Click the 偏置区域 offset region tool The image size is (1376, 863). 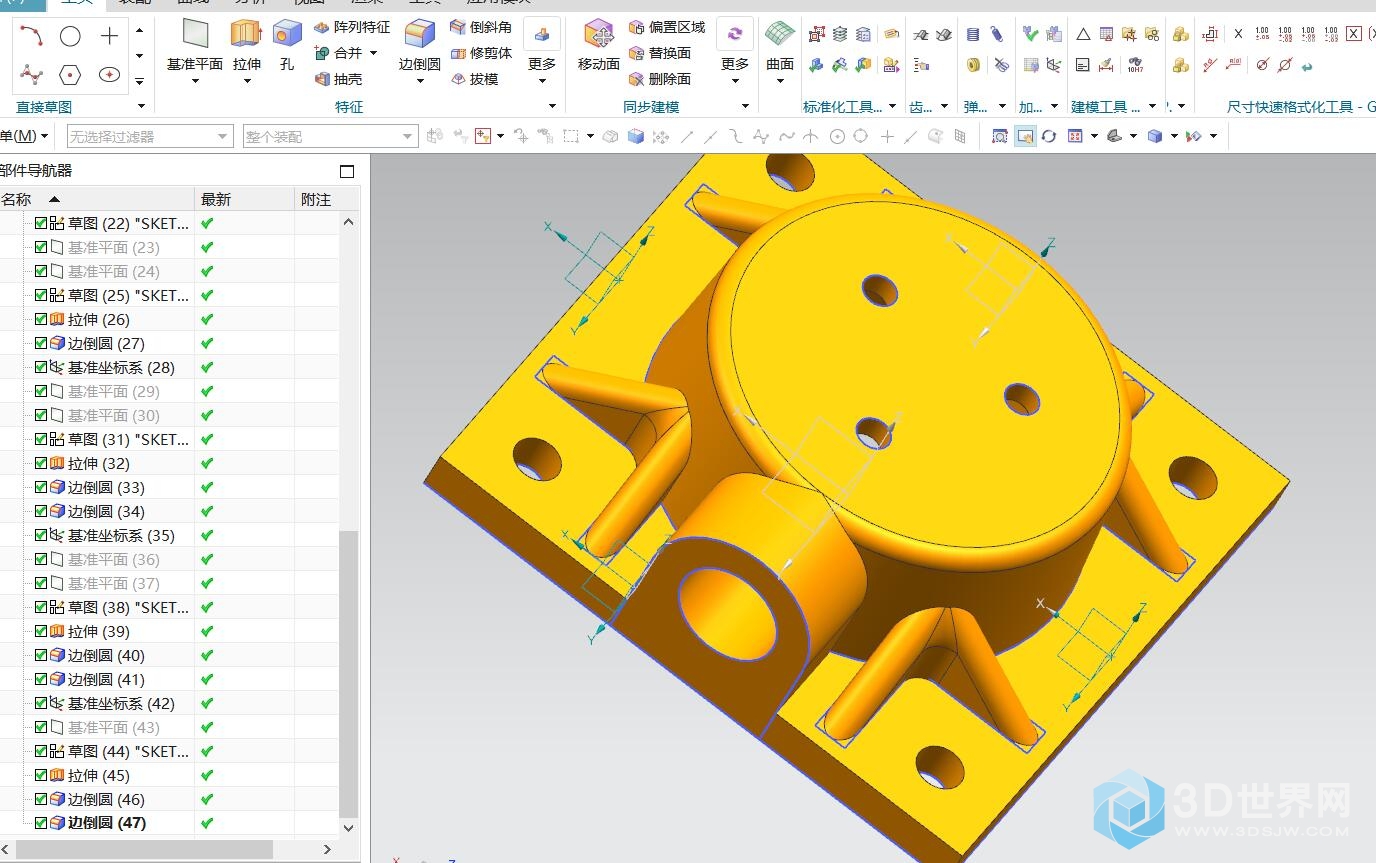coord(667,27)
